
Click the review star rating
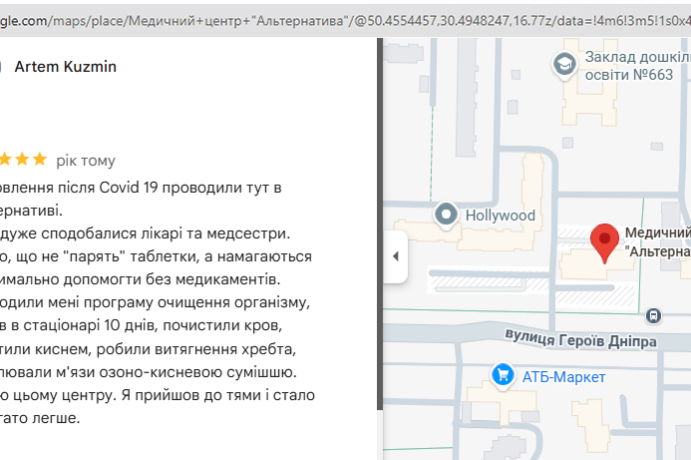(22, 160)
